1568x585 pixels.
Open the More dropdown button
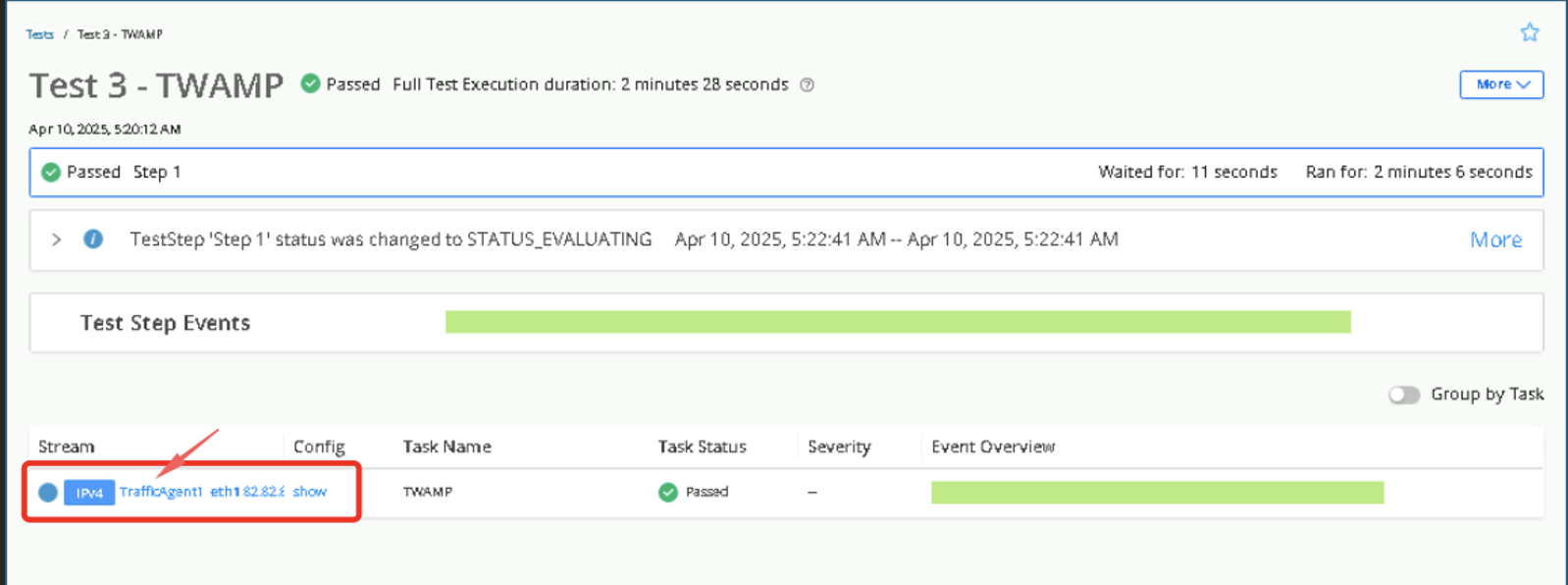[1501, 84]
